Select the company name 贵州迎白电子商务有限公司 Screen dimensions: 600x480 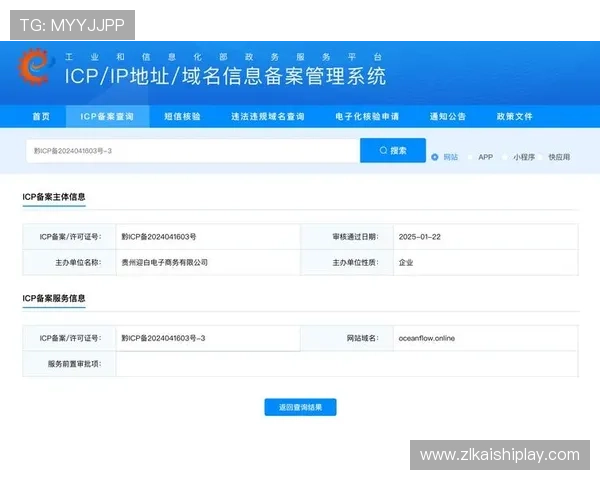(x=165, y=263)
